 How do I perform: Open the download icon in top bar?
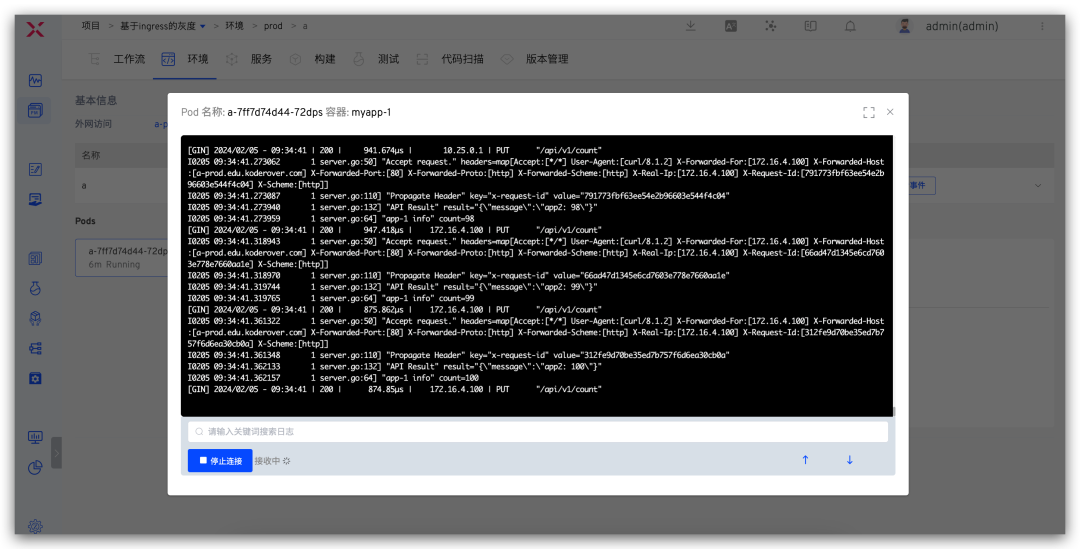(x=690, y=26)
